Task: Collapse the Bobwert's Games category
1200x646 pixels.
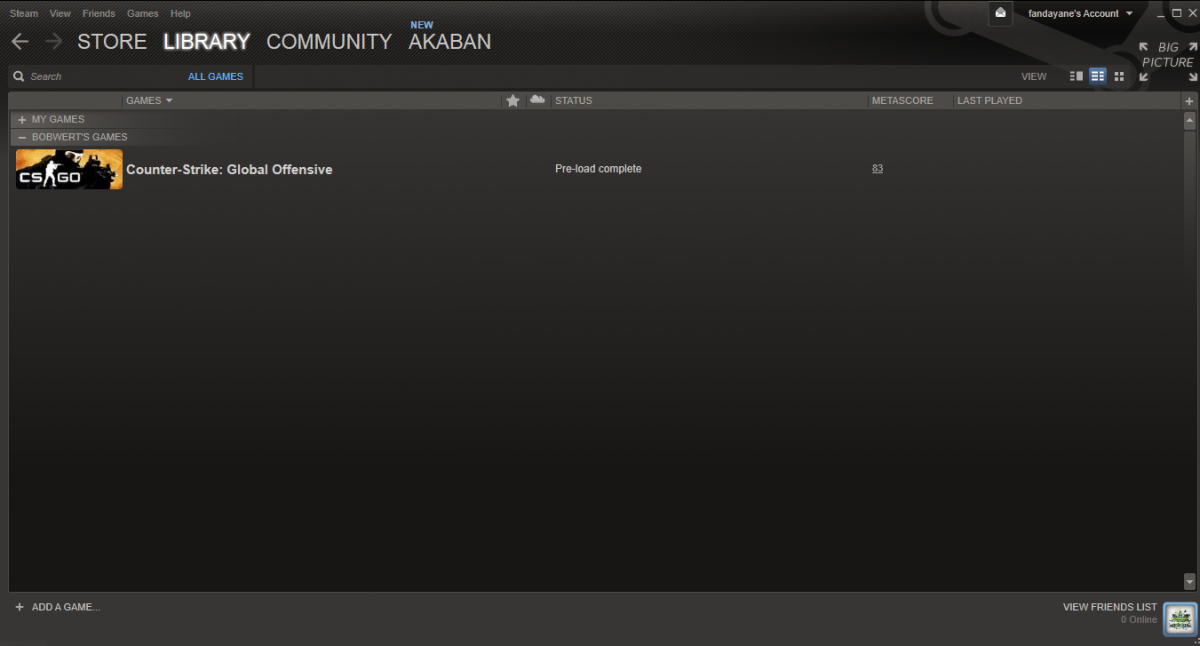Action: coord(22,137)
